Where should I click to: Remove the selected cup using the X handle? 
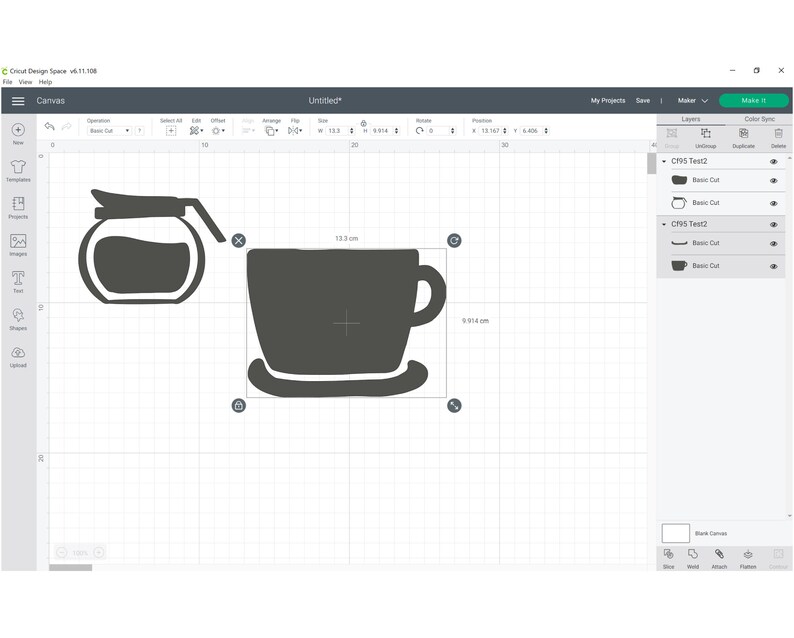point(239,241)
